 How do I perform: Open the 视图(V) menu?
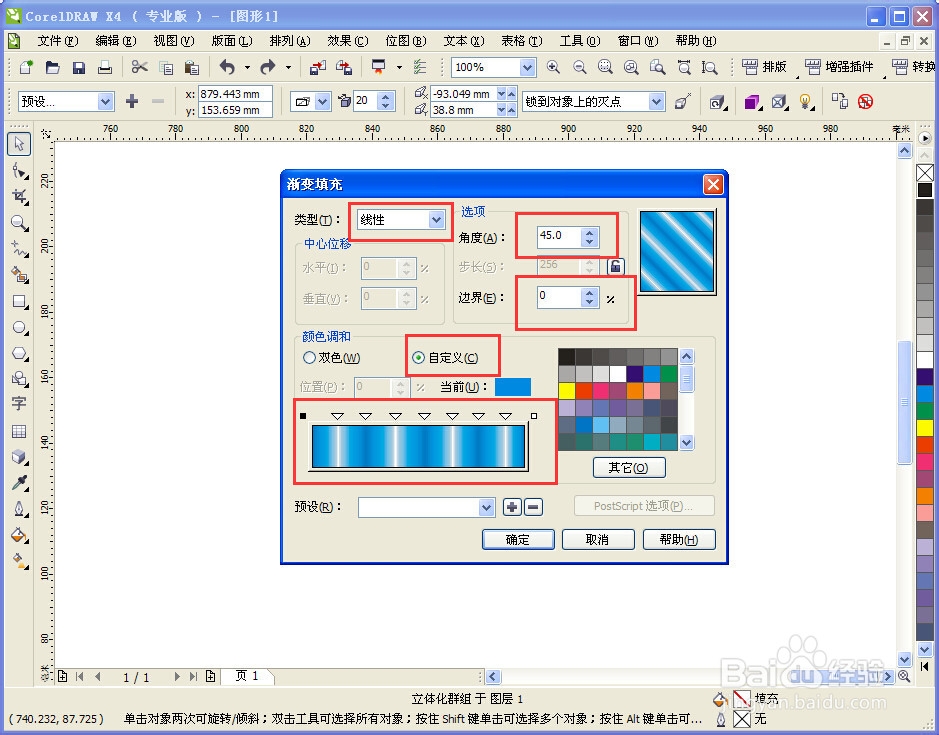coord(174,41)
